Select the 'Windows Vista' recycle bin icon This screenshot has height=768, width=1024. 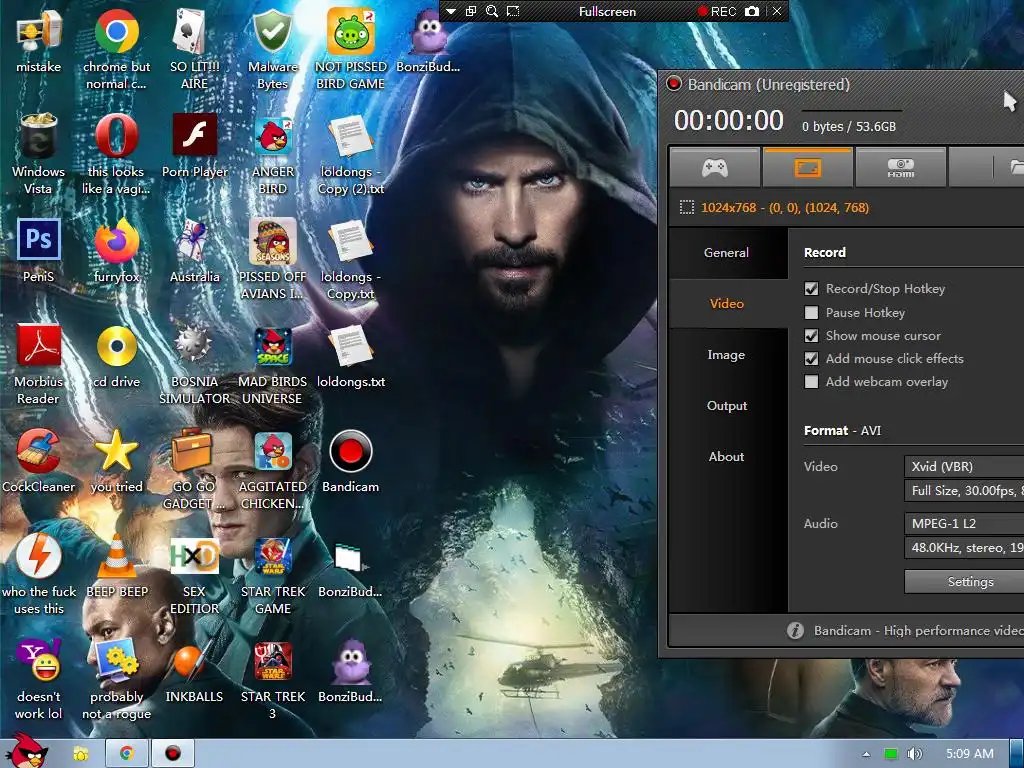coord(39,154)
